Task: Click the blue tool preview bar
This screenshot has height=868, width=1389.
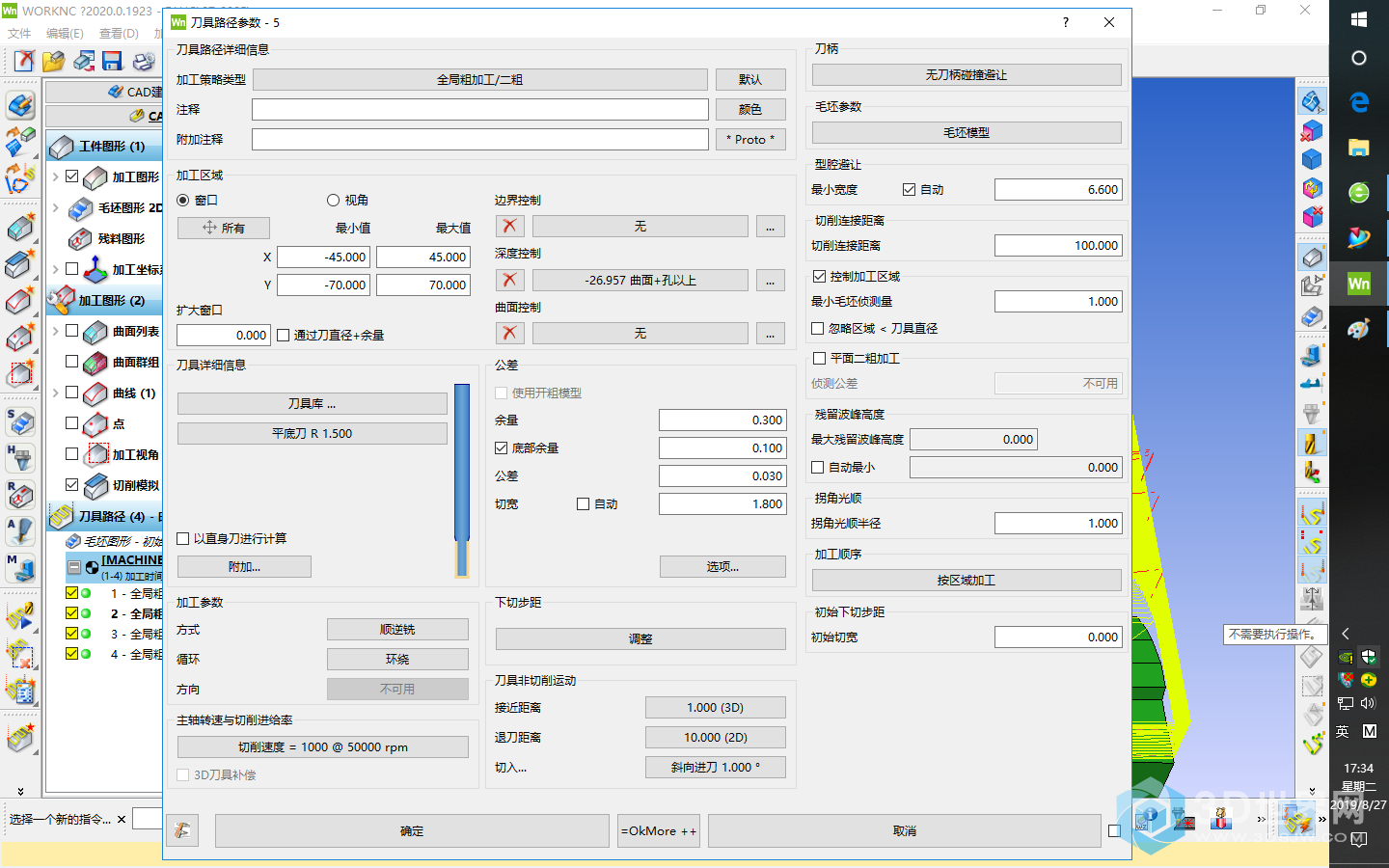Action: click(462, 480)
